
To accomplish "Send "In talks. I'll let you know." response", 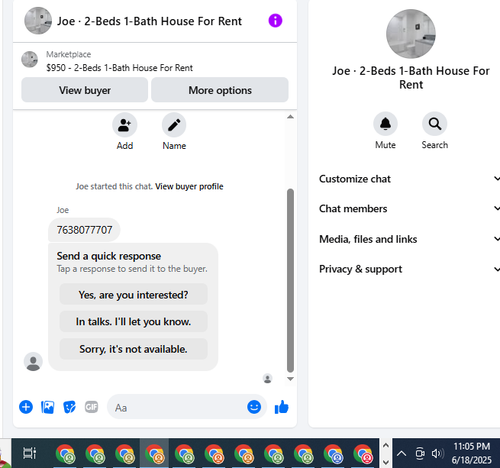I will (x=133, y=322).
